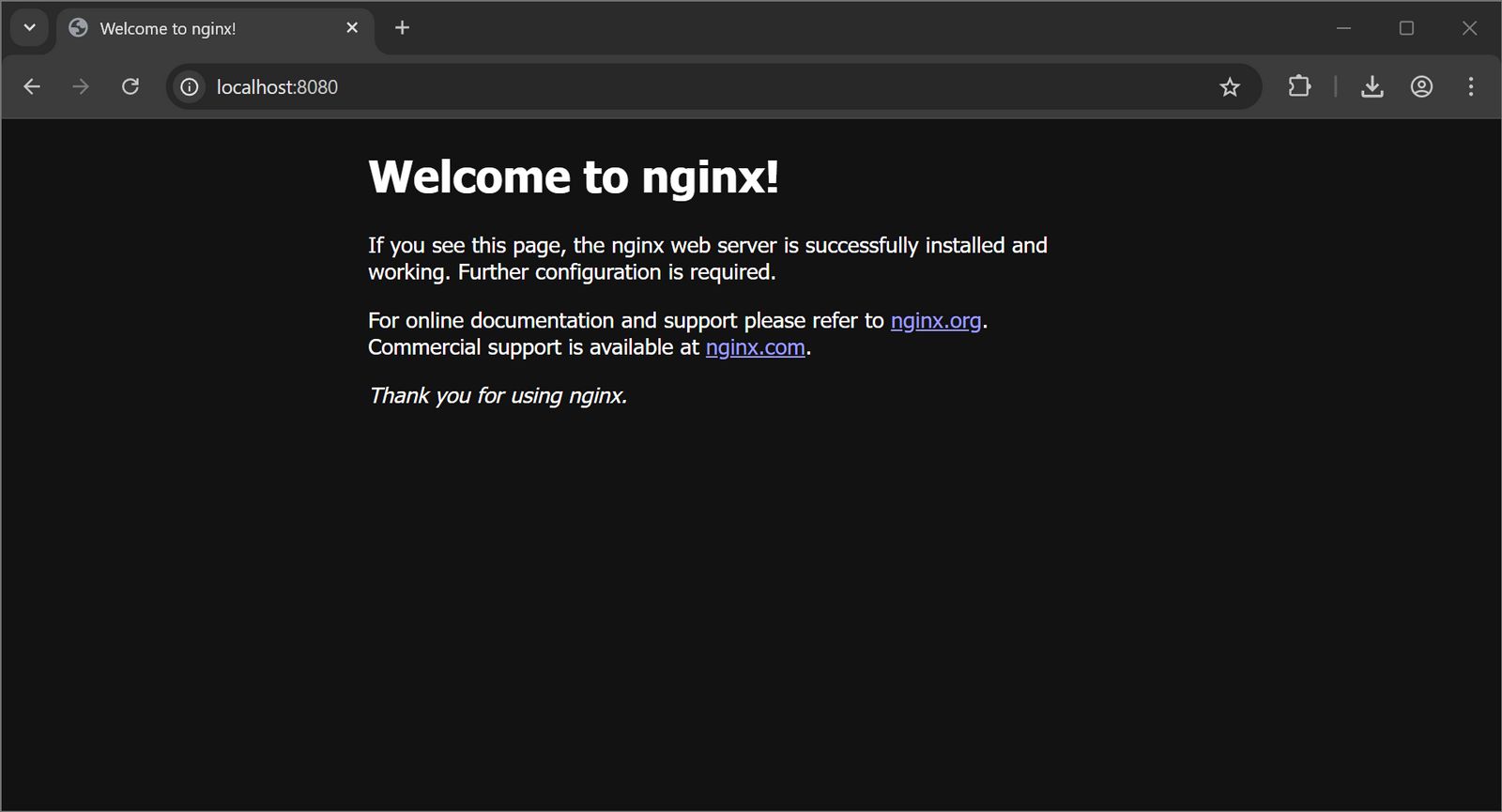Open the nginx.com link
1502x812 pixels.
tap(755, 347)
